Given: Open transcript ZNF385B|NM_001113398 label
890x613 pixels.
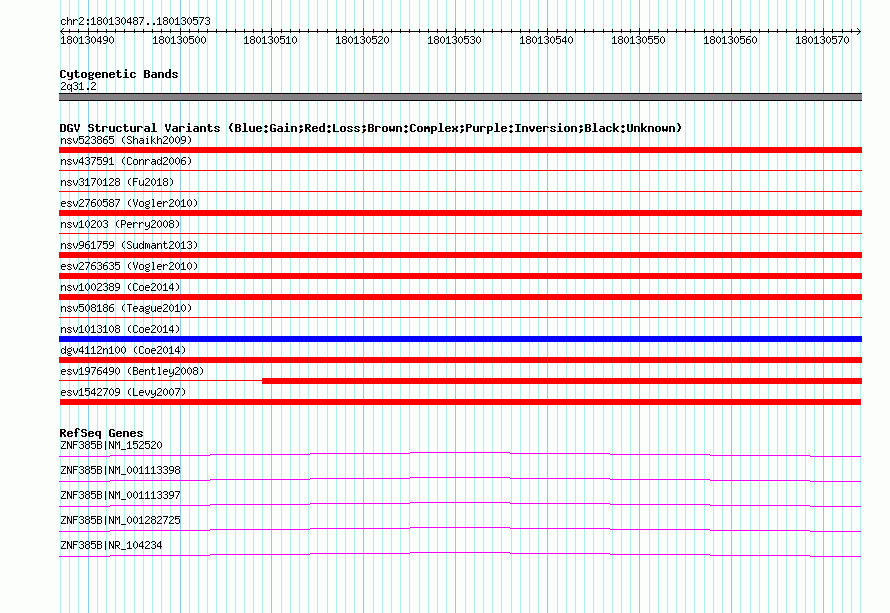Looking at the screenshot, I should pos(120,471).
